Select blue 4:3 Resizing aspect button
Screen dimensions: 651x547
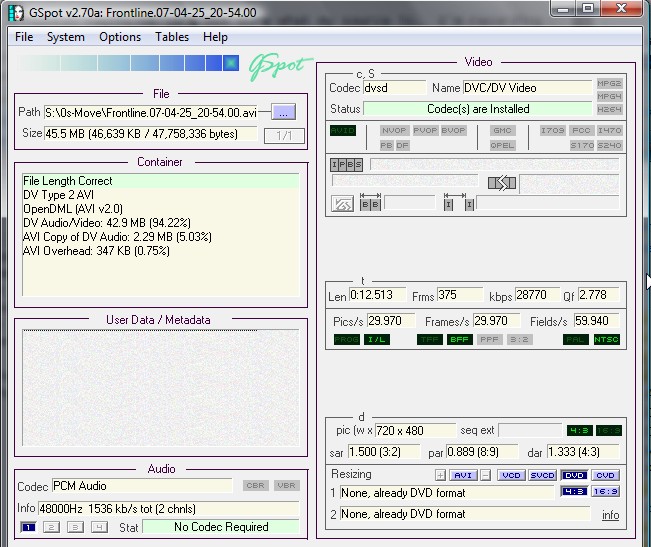(x=574, y=492)
